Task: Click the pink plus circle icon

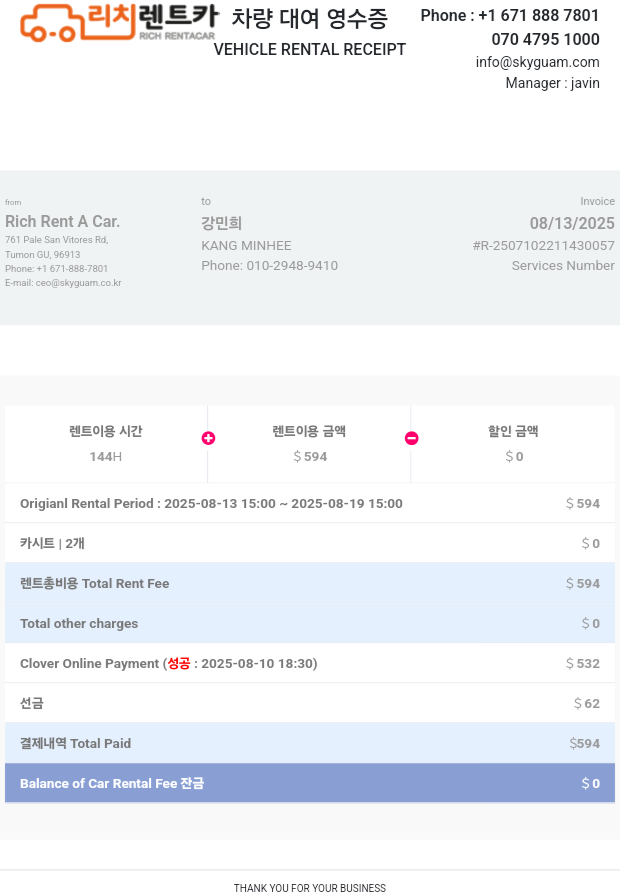Action: [208, 438]
